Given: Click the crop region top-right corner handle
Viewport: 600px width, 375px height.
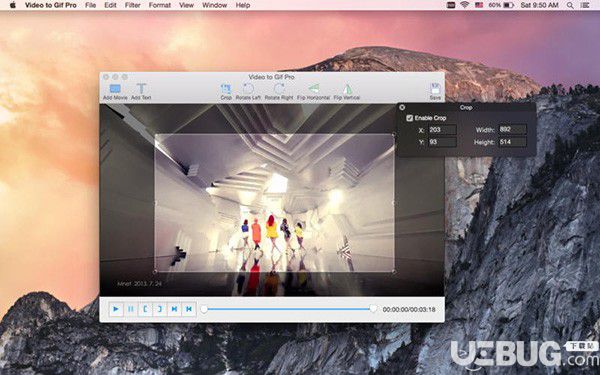Looking at the screenshot, I should [x=394, y=135].
